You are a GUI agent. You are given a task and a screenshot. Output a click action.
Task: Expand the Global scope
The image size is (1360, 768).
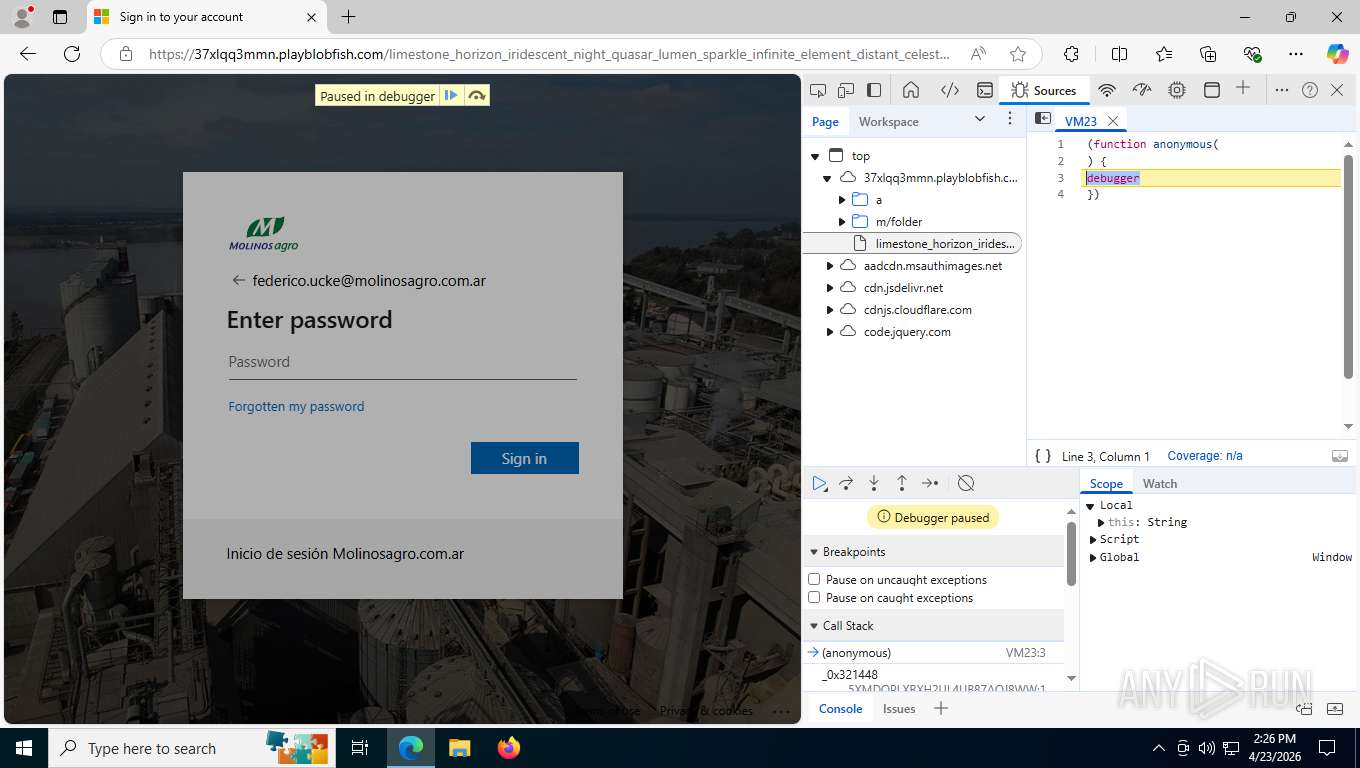(1093, 557)
